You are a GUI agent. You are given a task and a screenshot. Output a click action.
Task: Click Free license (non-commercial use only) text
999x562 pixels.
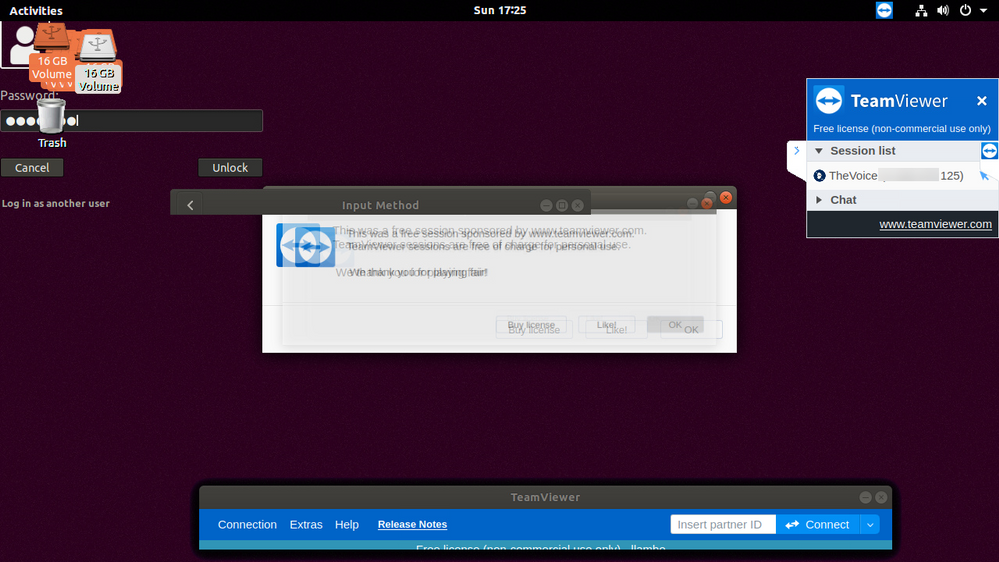[x=902, y=129]
